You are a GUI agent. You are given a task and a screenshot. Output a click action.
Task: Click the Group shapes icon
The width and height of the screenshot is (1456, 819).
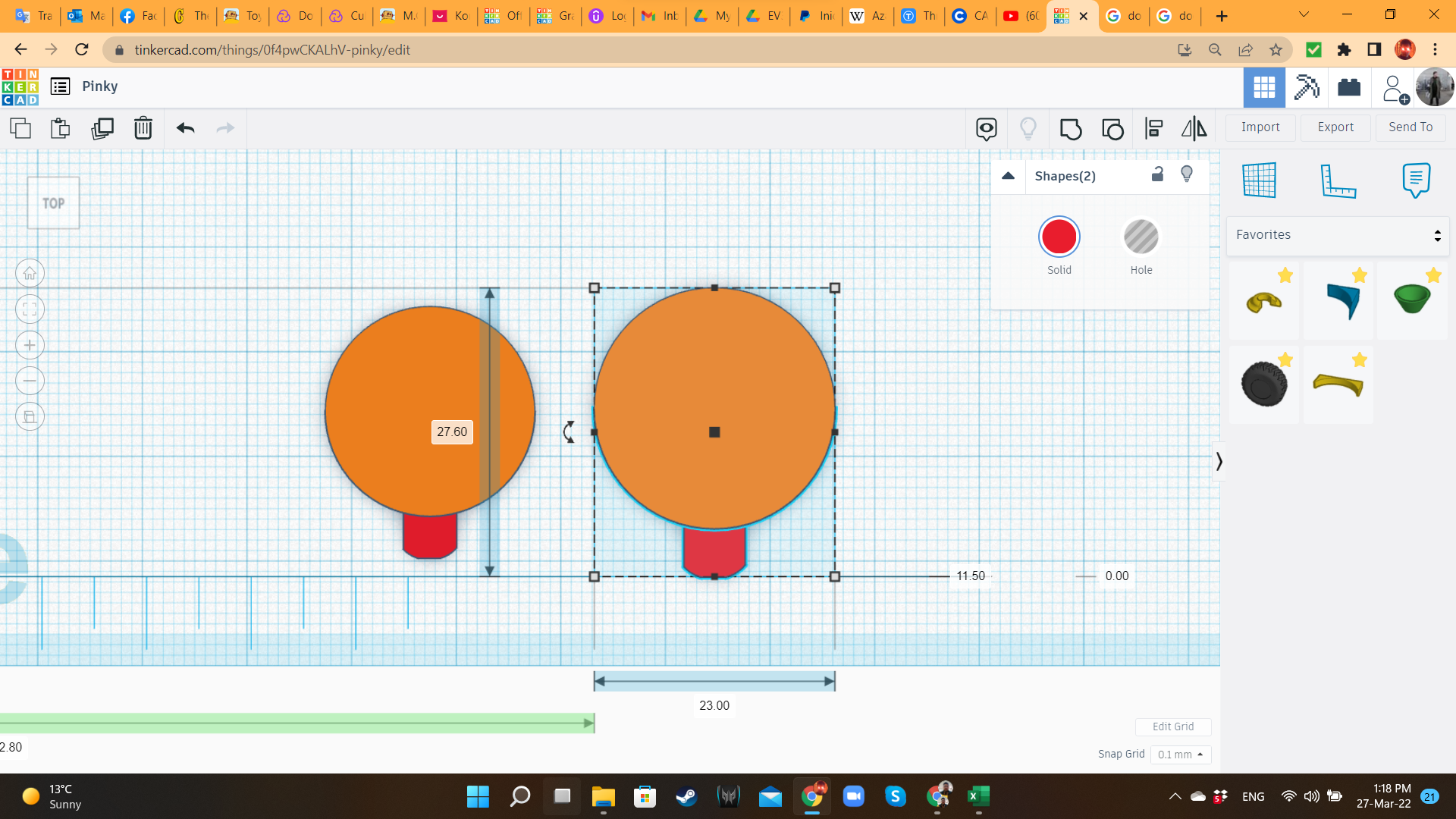tap(1071, 129)
